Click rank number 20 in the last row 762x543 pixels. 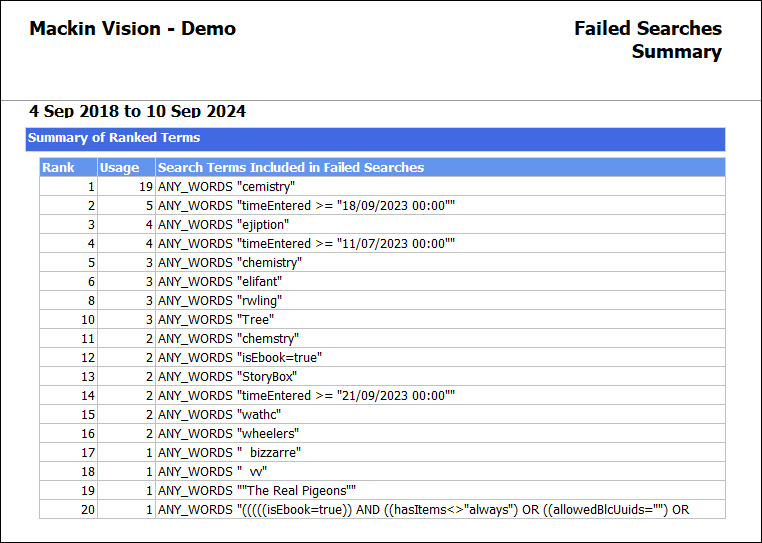88,509
